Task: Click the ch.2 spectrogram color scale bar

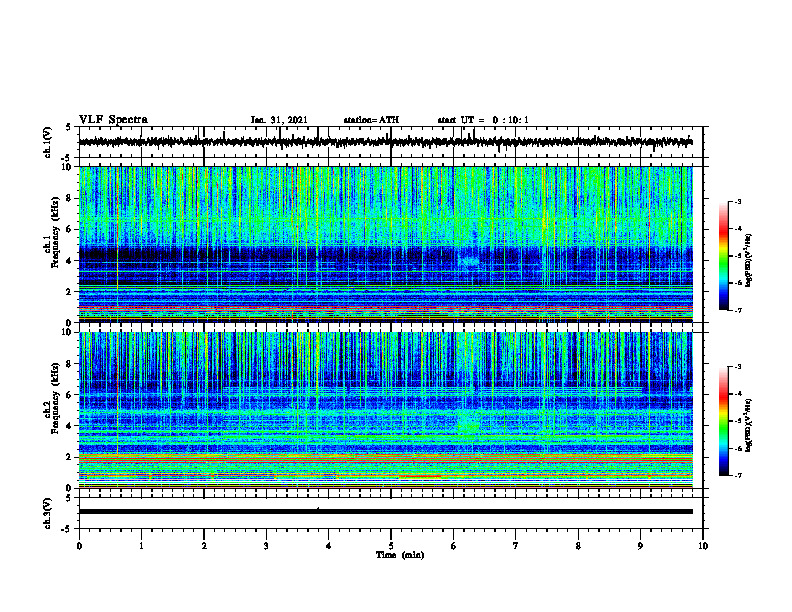Action: click(723, 421)
